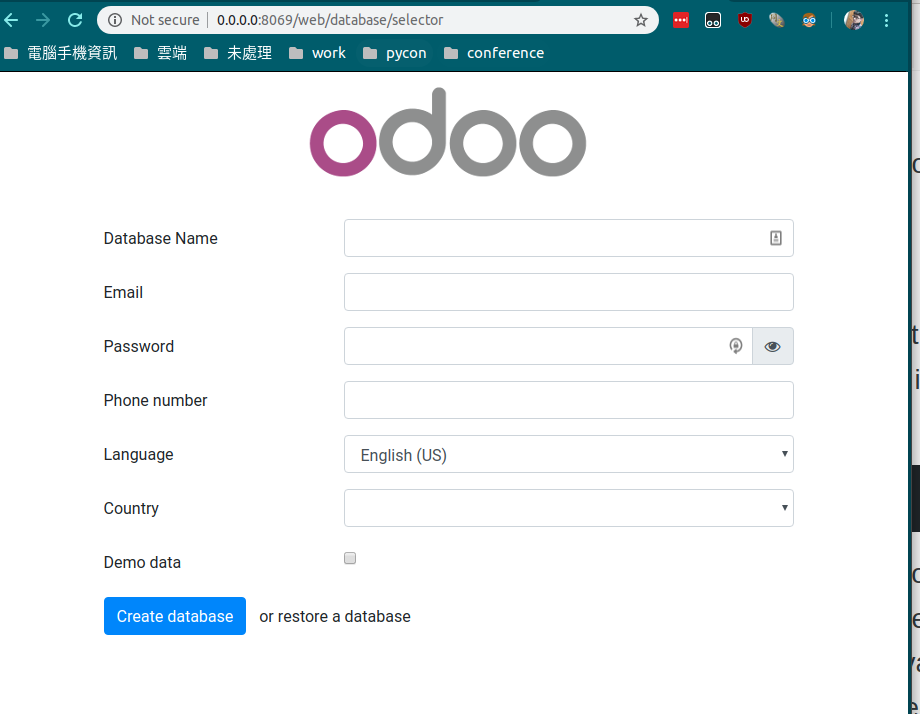Screen dimensions: 920x714
Task: Click the grey feather-like extension icon
Action: 777,21
